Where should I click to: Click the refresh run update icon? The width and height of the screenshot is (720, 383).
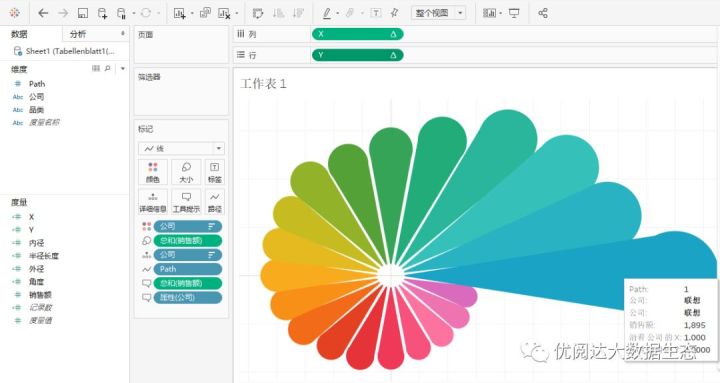point(146,13)
